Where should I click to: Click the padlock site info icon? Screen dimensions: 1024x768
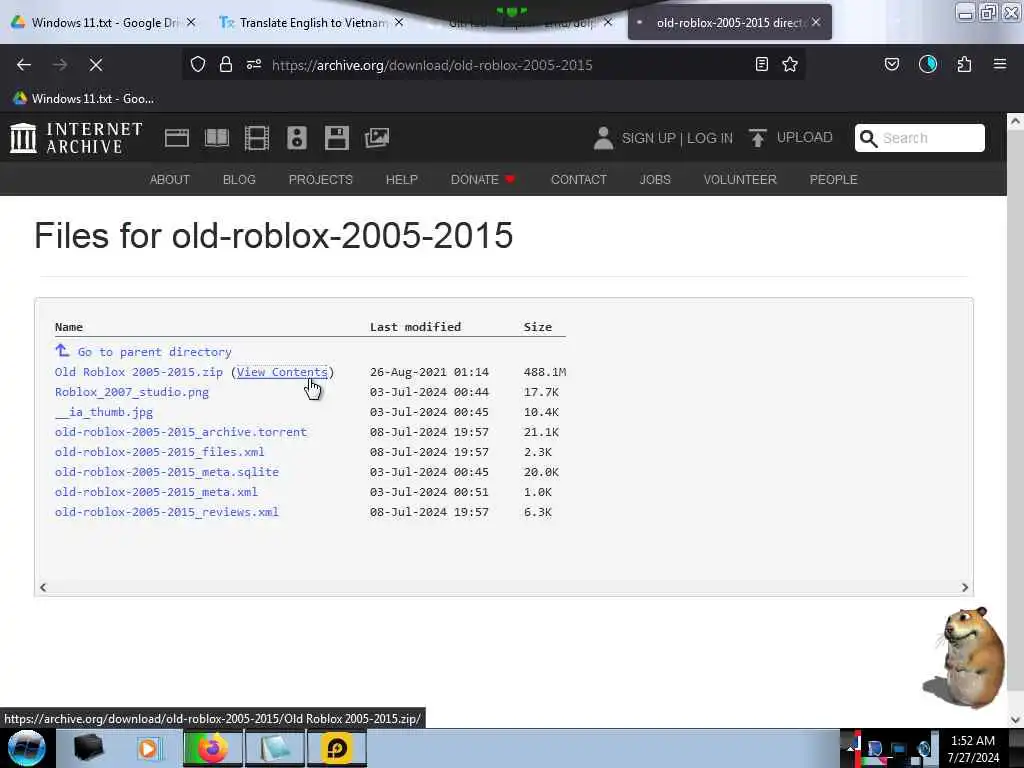tap(226, 64)
